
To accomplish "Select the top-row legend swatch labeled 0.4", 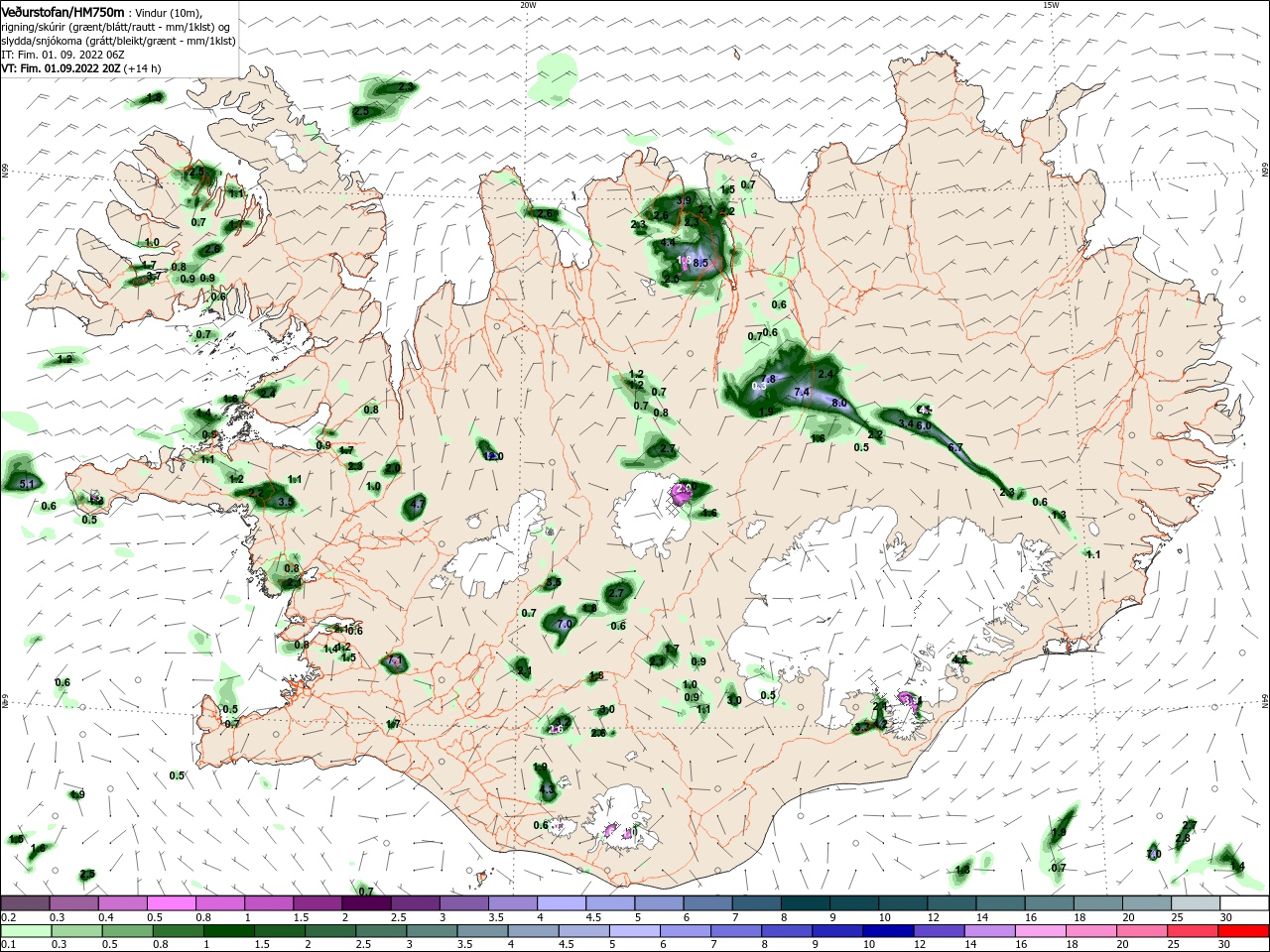I will tap(122, 902).
